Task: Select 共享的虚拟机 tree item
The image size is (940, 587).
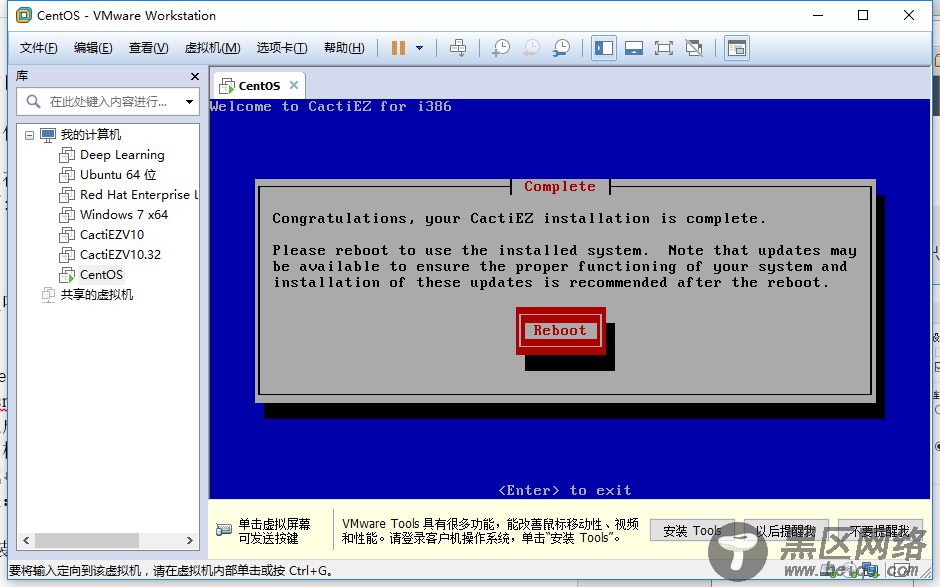Action: tap(97, 294)
